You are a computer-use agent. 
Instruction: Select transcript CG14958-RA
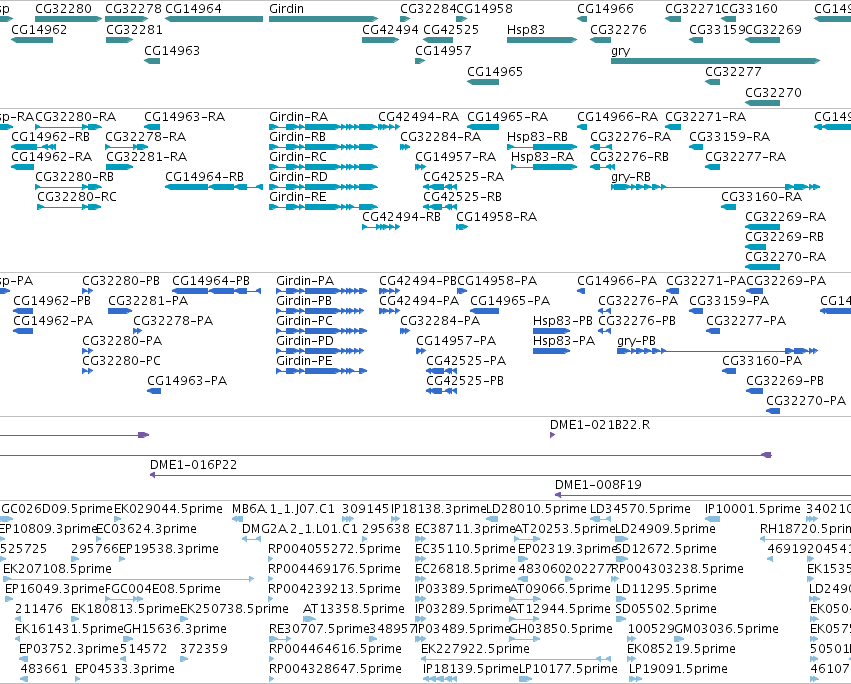(497, 217)
